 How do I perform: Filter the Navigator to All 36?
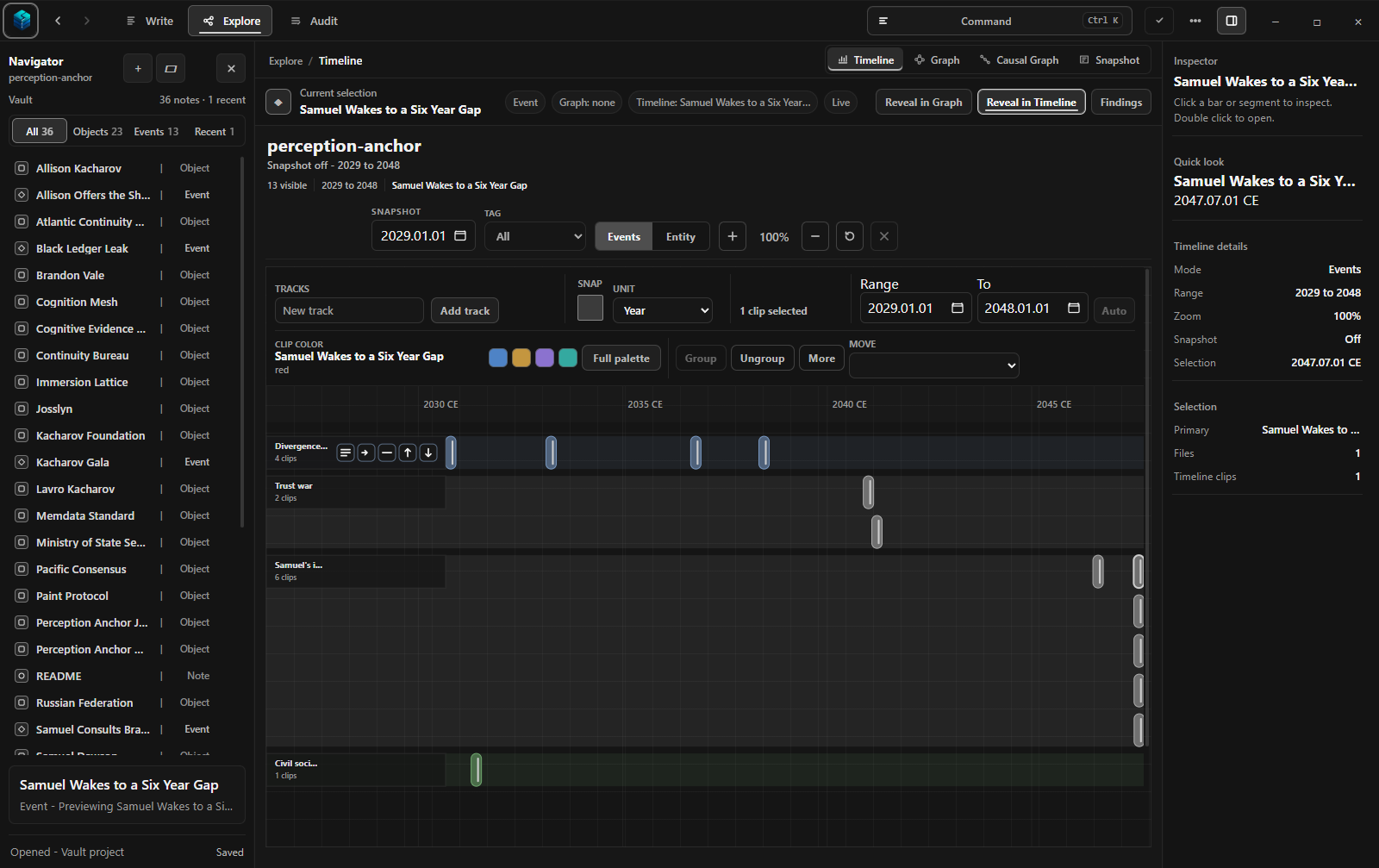40,132
